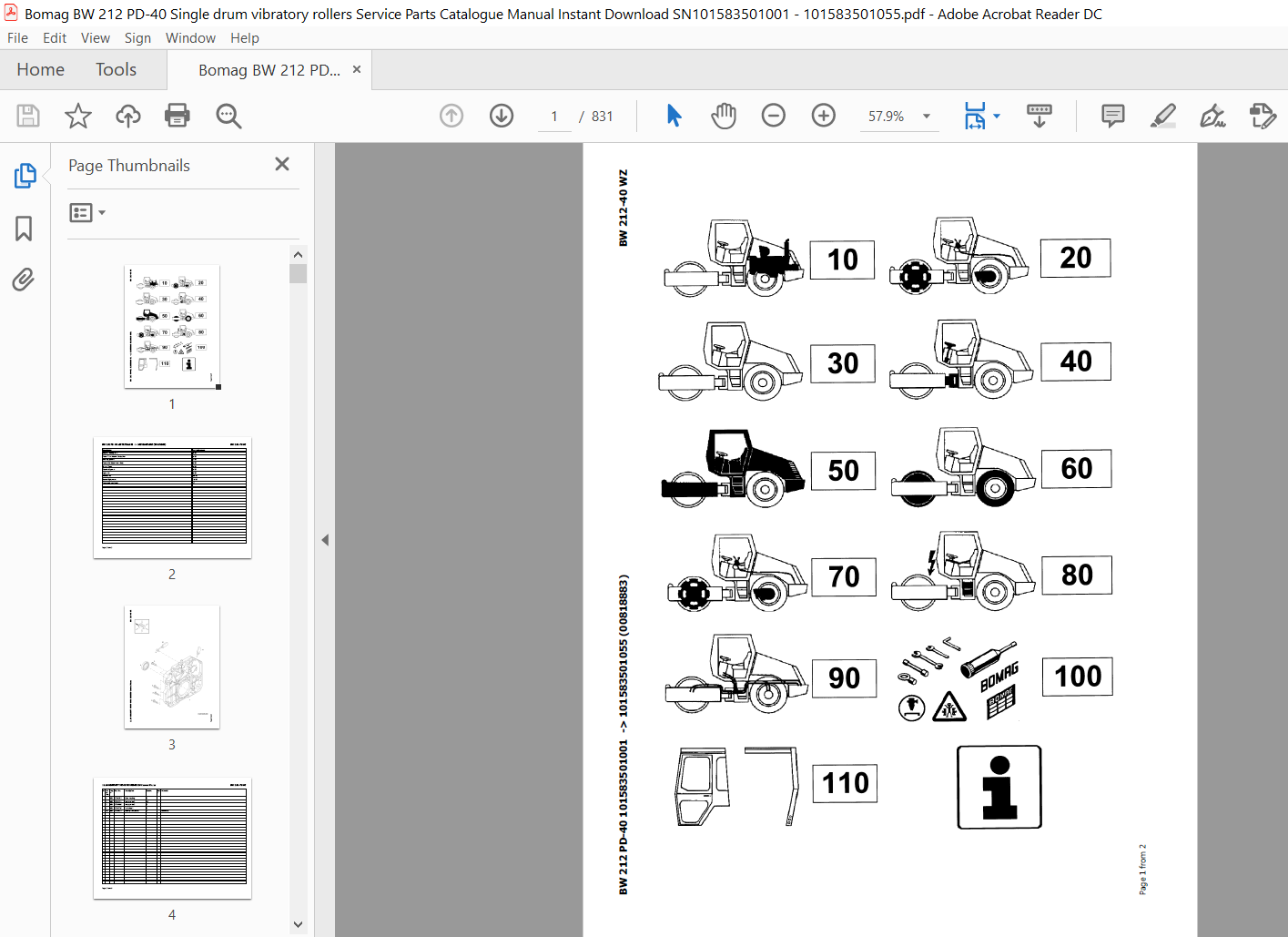The width and height of the screenshot is (1288, 937).
Task: Open the Bookmarks sidebar icon
Action: (24, 228)
